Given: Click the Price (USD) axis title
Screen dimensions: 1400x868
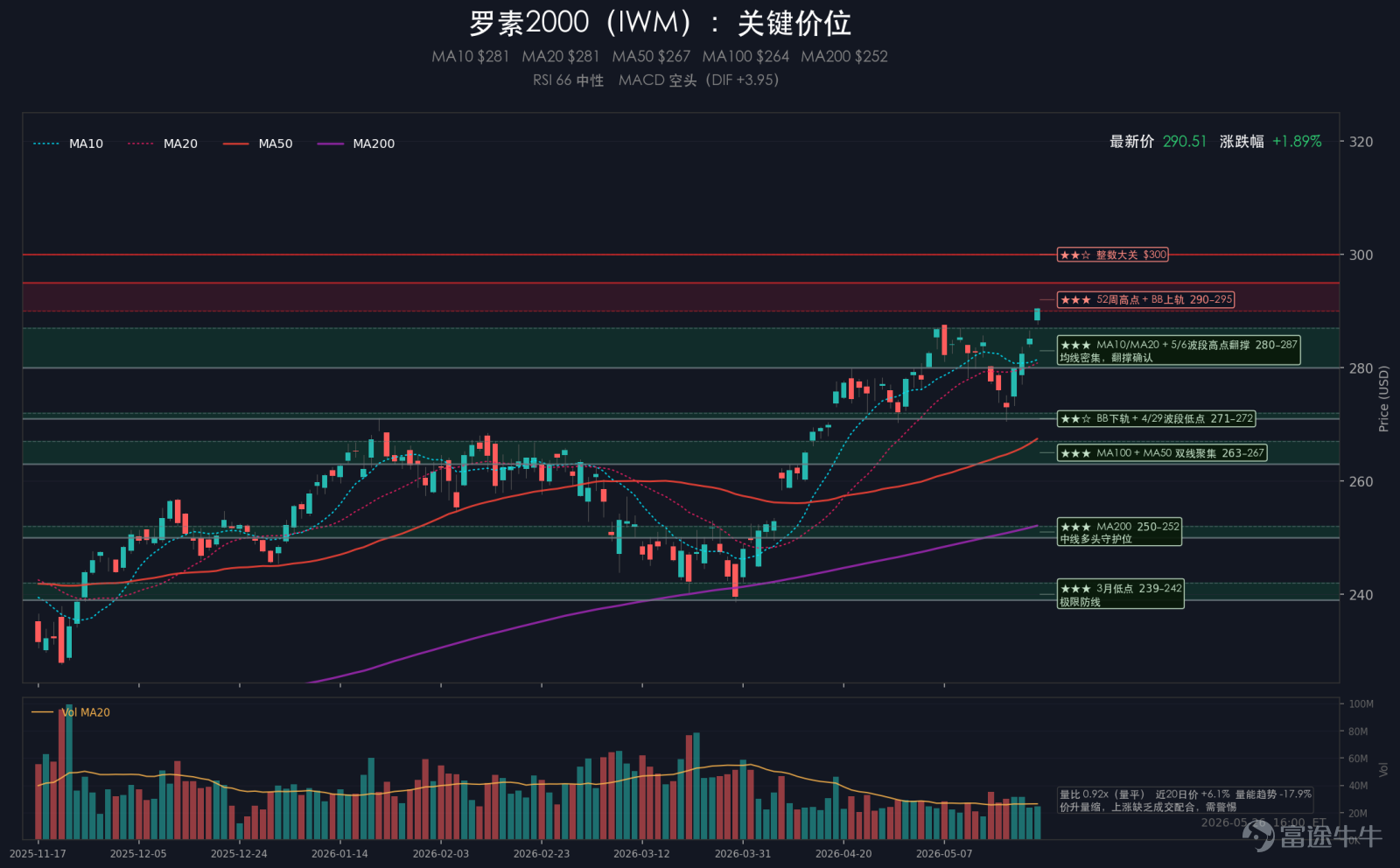Looking at the screenshot, I should click(x=1383, y=399).
